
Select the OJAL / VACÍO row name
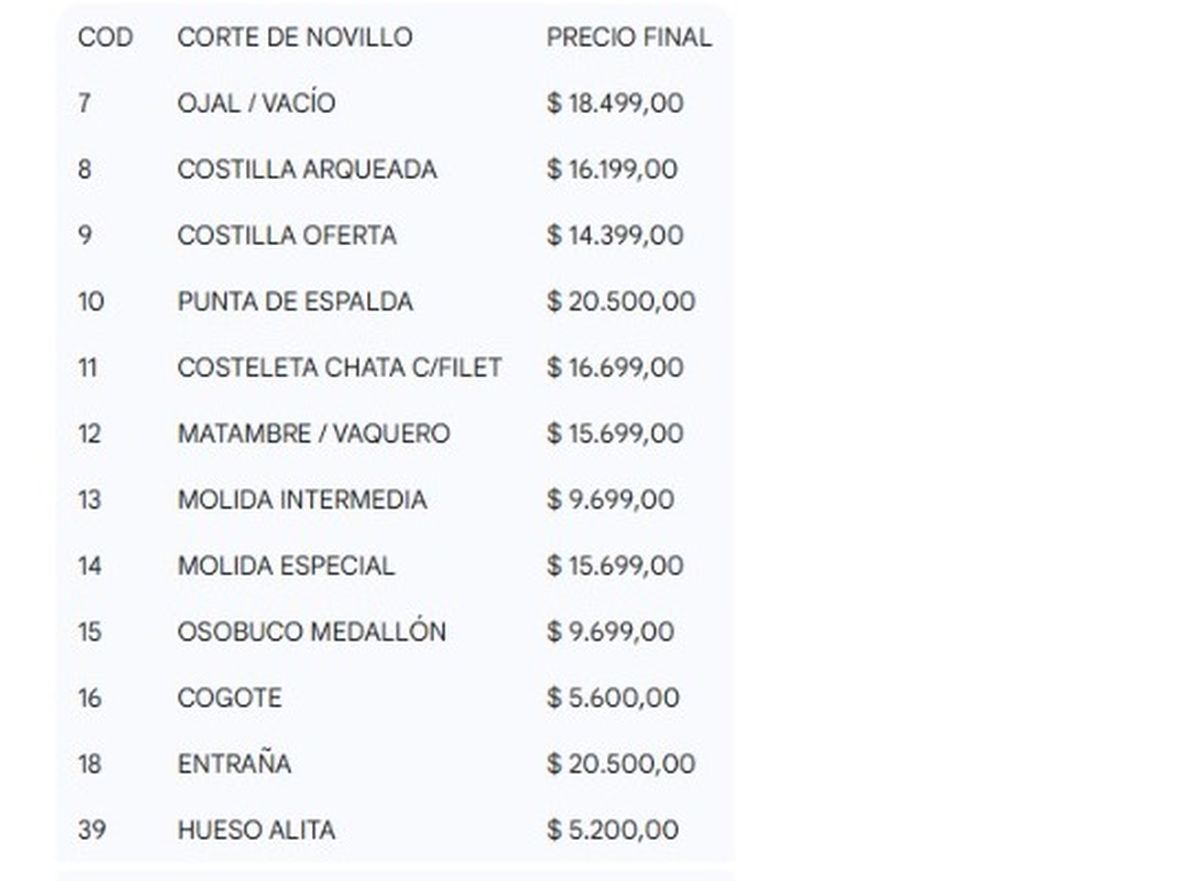(256, 104)
